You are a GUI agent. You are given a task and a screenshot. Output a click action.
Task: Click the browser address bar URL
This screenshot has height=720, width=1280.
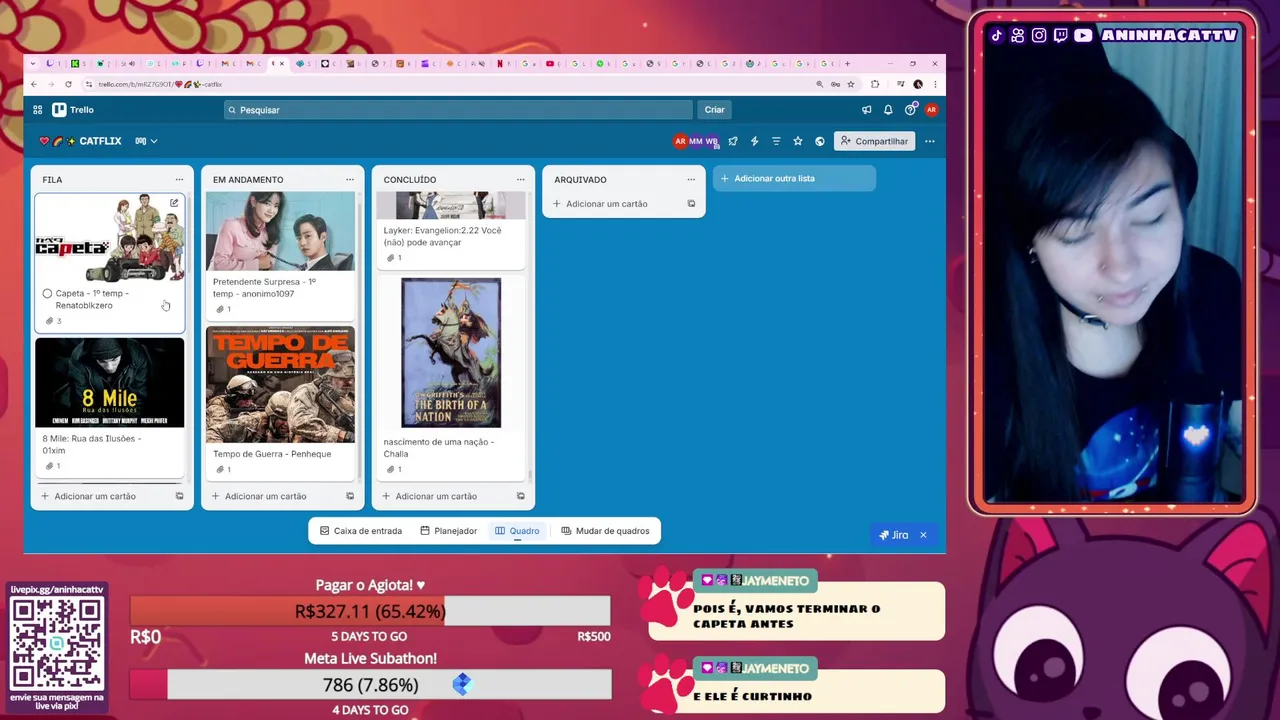[160, 84]
